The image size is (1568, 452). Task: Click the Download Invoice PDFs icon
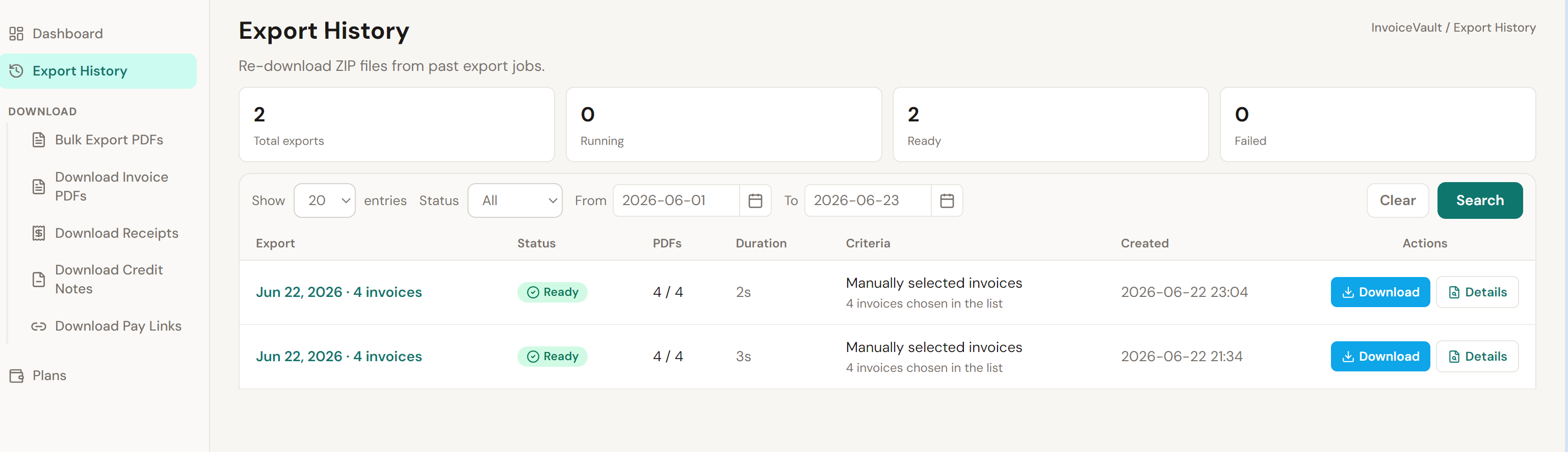coord(38,186)
